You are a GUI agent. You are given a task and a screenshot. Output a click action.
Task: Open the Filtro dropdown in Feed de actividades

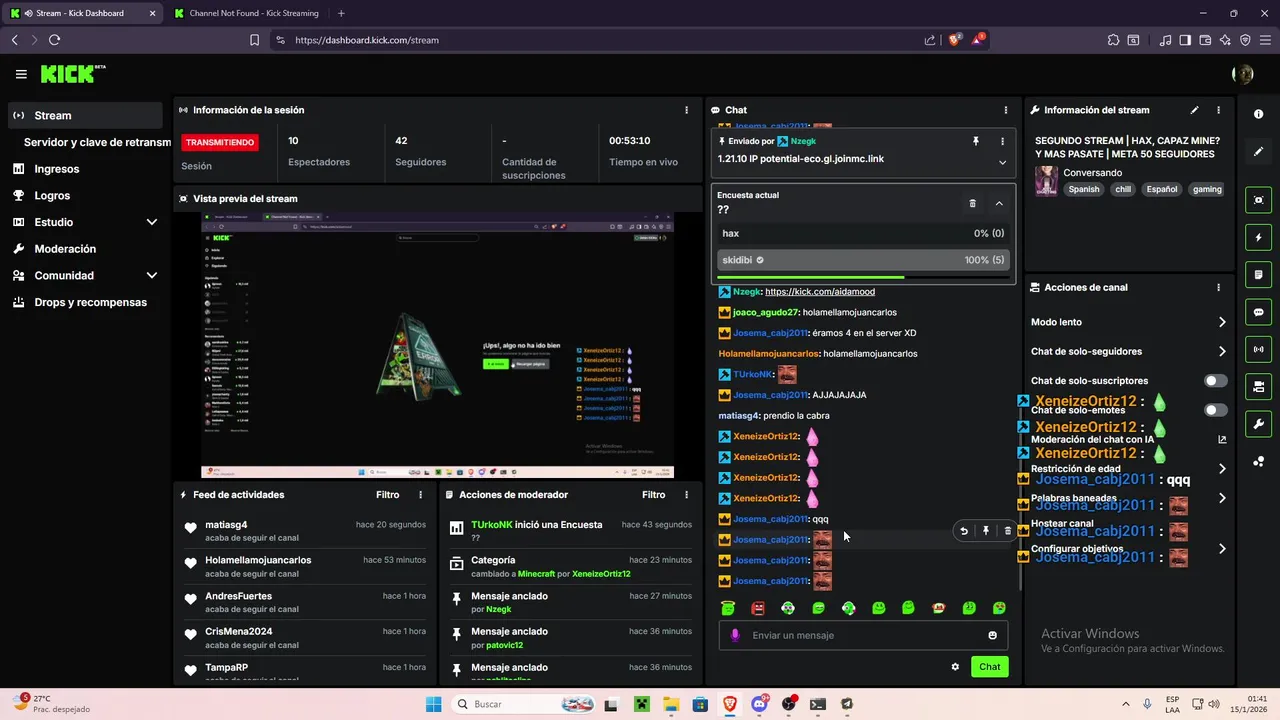pos(387,495)
